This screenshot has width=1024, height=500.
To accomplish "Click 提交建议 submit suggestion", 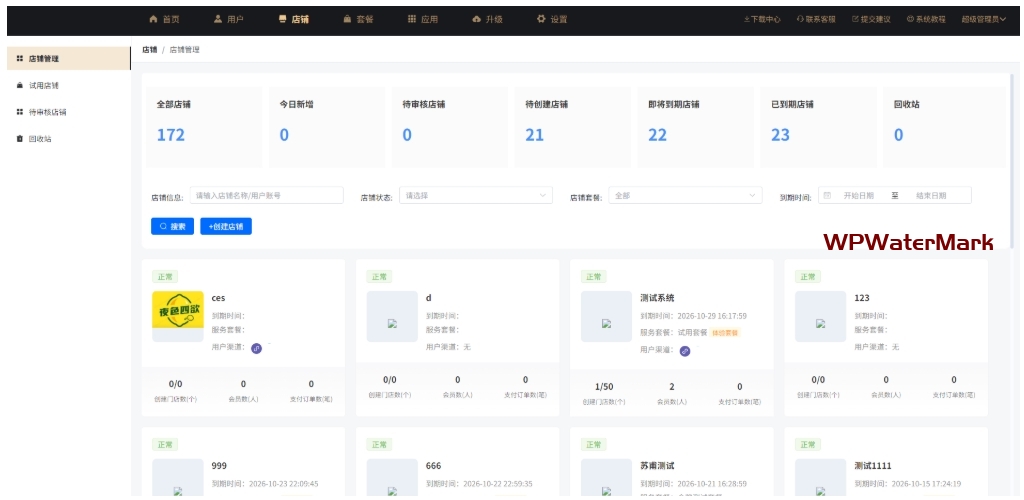I will pos(870,19).
